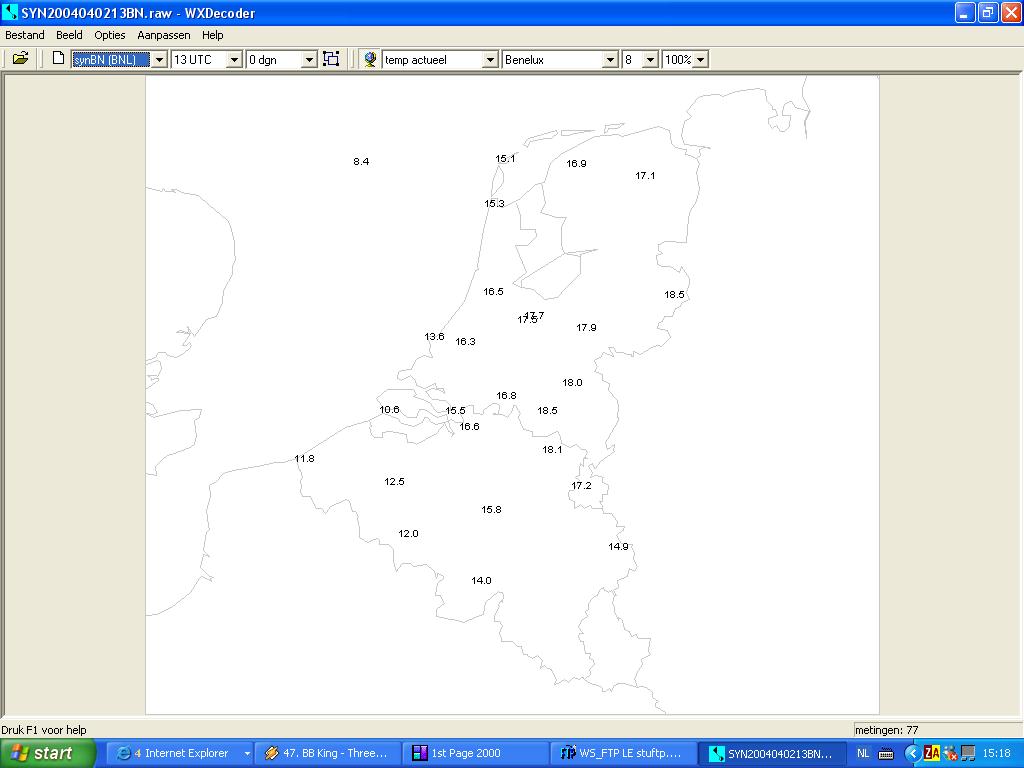Open the Aanpassen menu
Viewport: 1024px width, 768px height.
[164, 35]
